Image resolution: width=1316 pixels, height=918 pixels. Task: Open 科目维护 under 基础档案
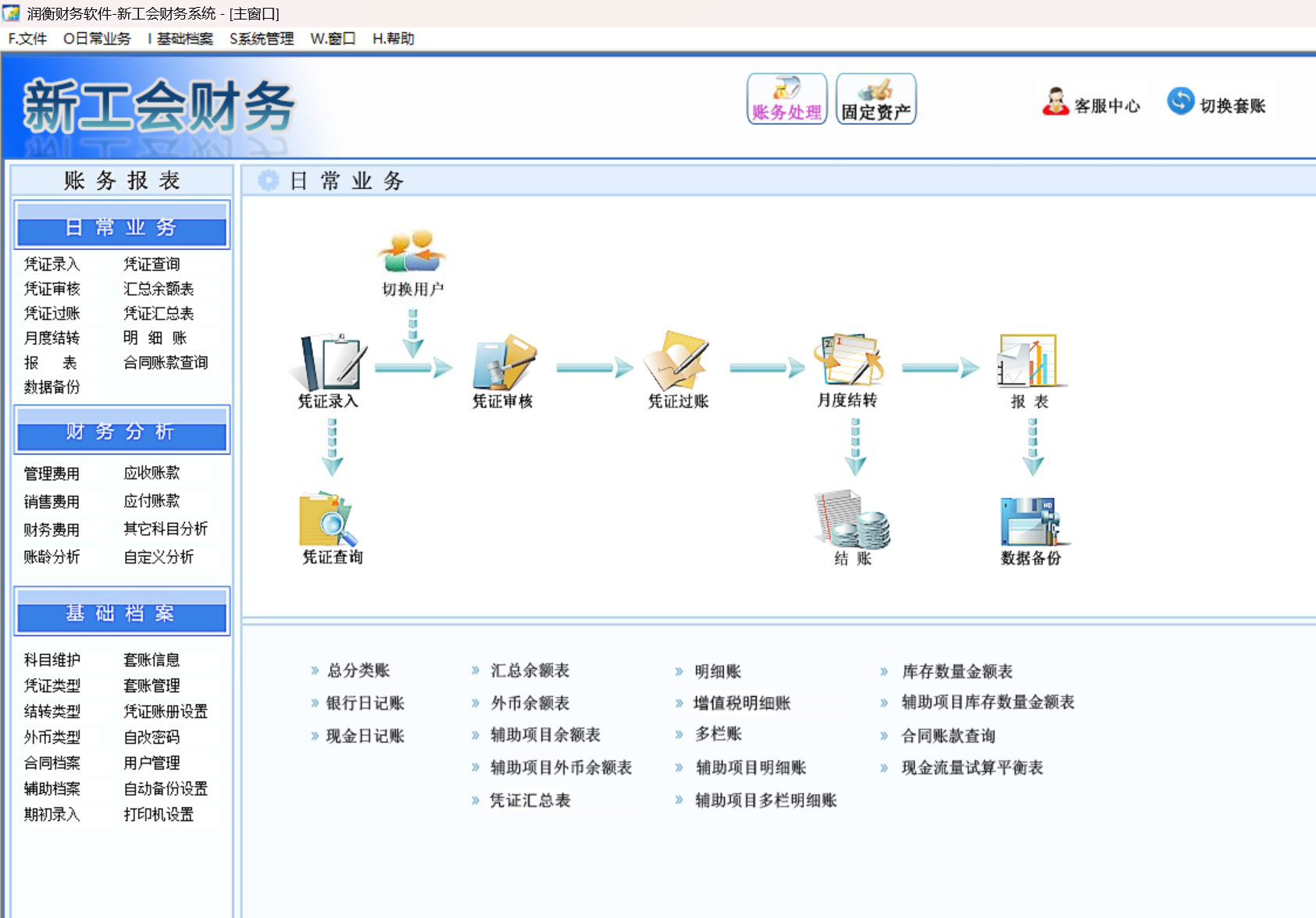click(x=52, y=660)
